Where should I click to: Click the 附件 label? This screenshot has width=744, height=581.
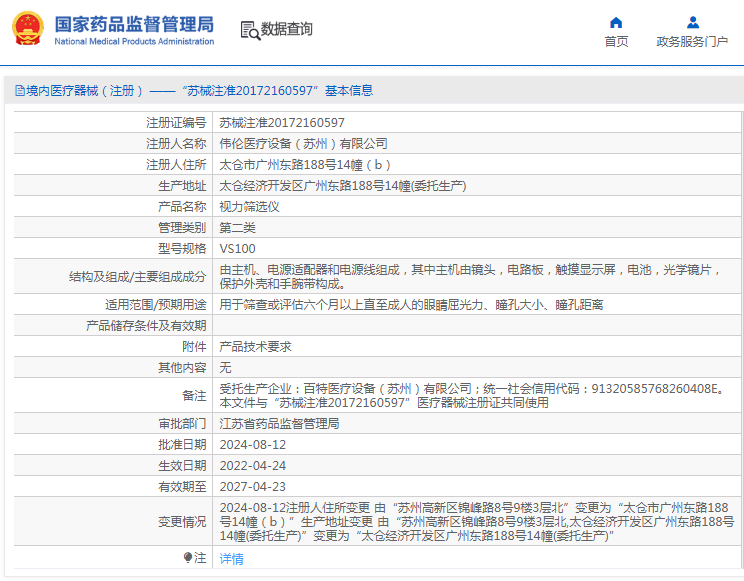[194, 347]
